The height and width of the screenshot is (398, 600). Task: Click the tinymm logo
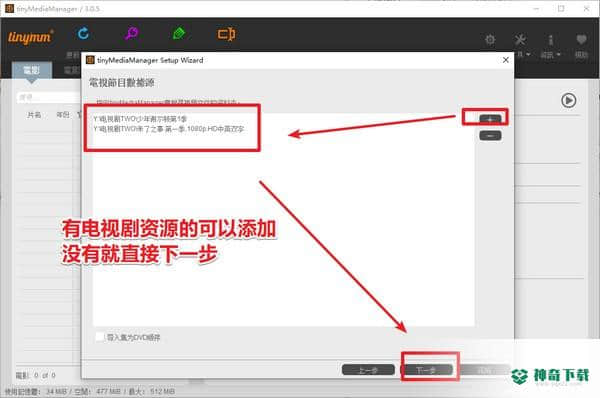point(30,37)
